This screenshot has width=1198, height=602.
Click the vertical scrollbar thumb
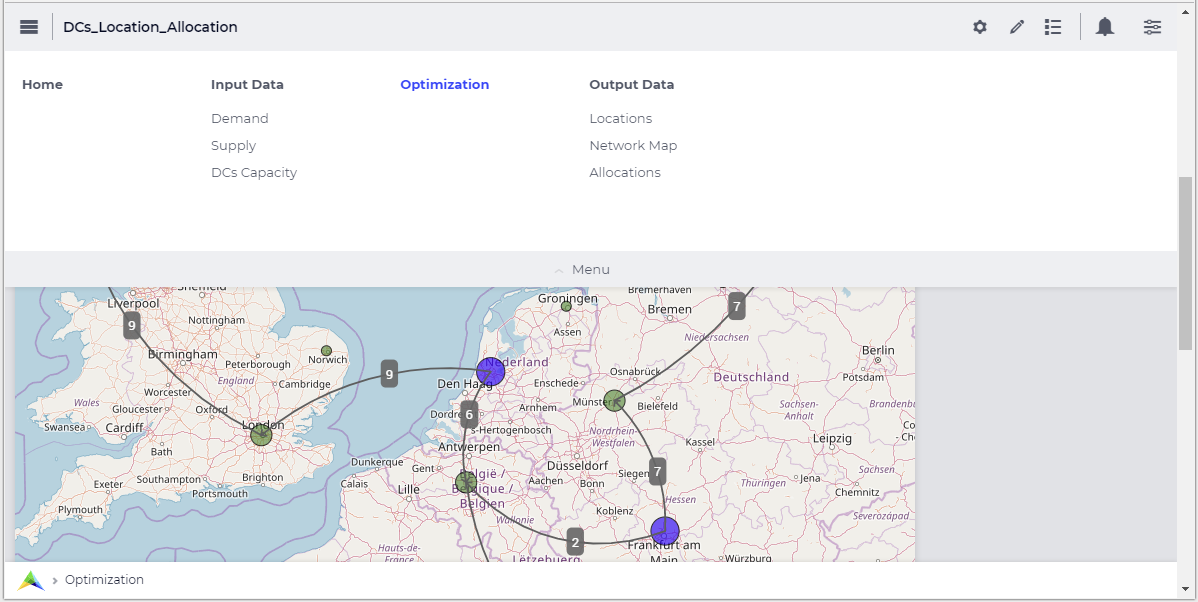coord(1185,264)
